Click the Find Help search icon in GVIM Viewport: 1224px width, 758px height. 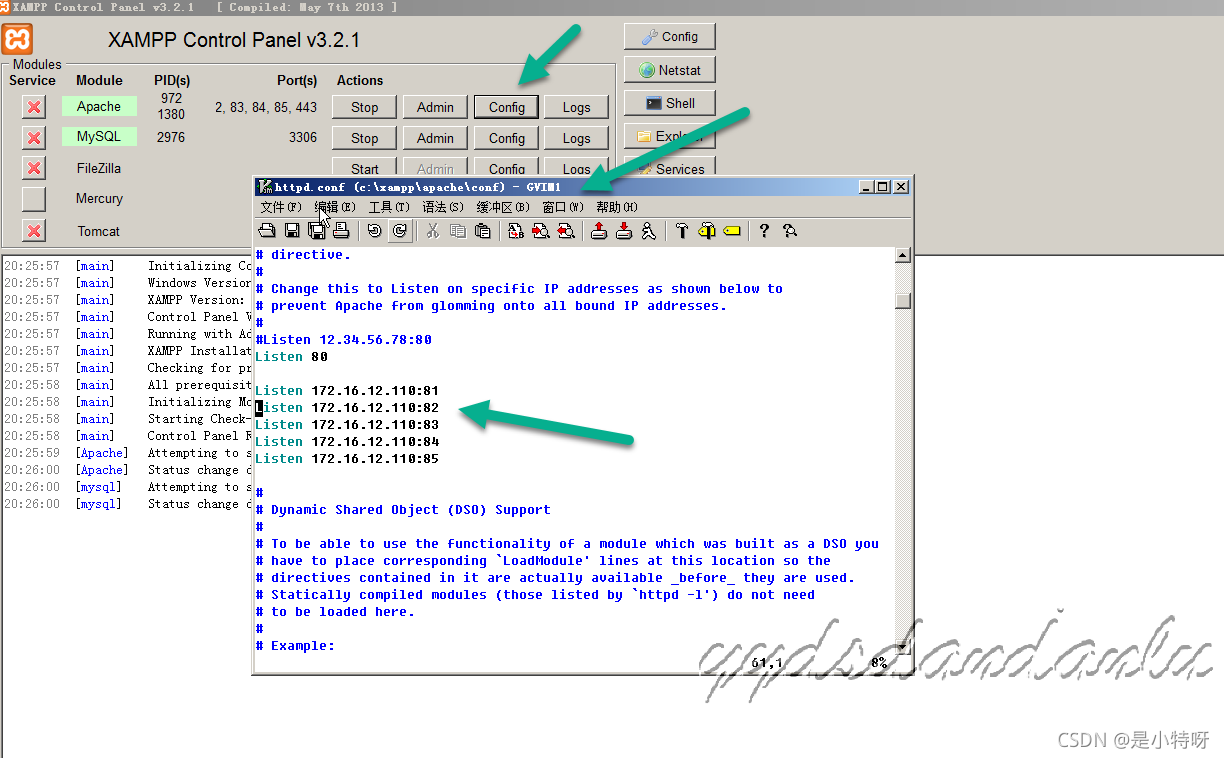pos(790,231)
